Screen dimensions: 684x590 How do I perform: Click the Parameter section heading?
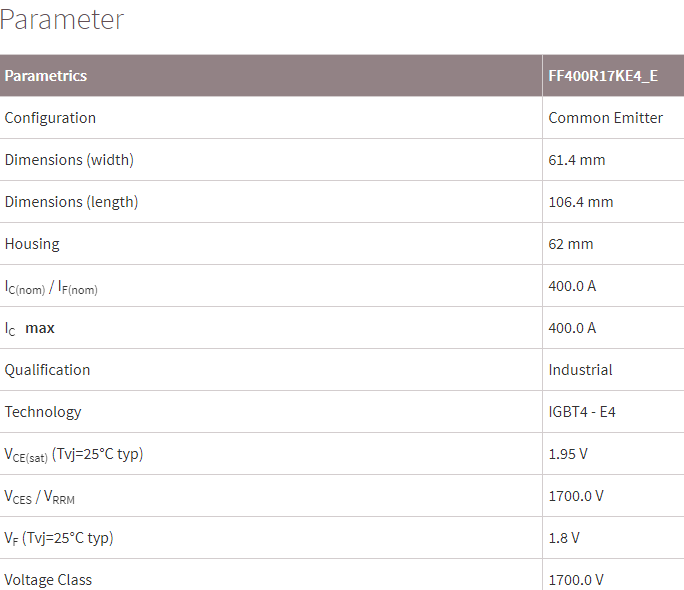coord(62,20)
